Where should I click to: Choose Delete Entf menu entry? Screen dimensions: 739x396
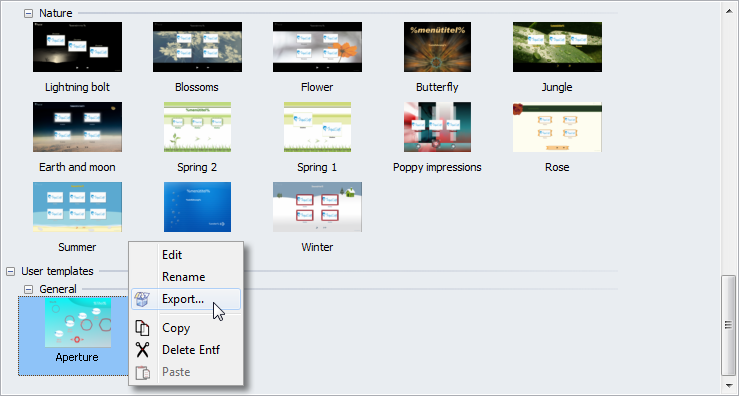186,350
